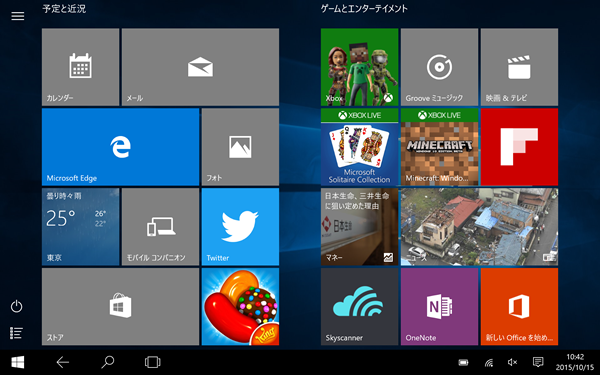Open the ストア store tile

point(121,307)
